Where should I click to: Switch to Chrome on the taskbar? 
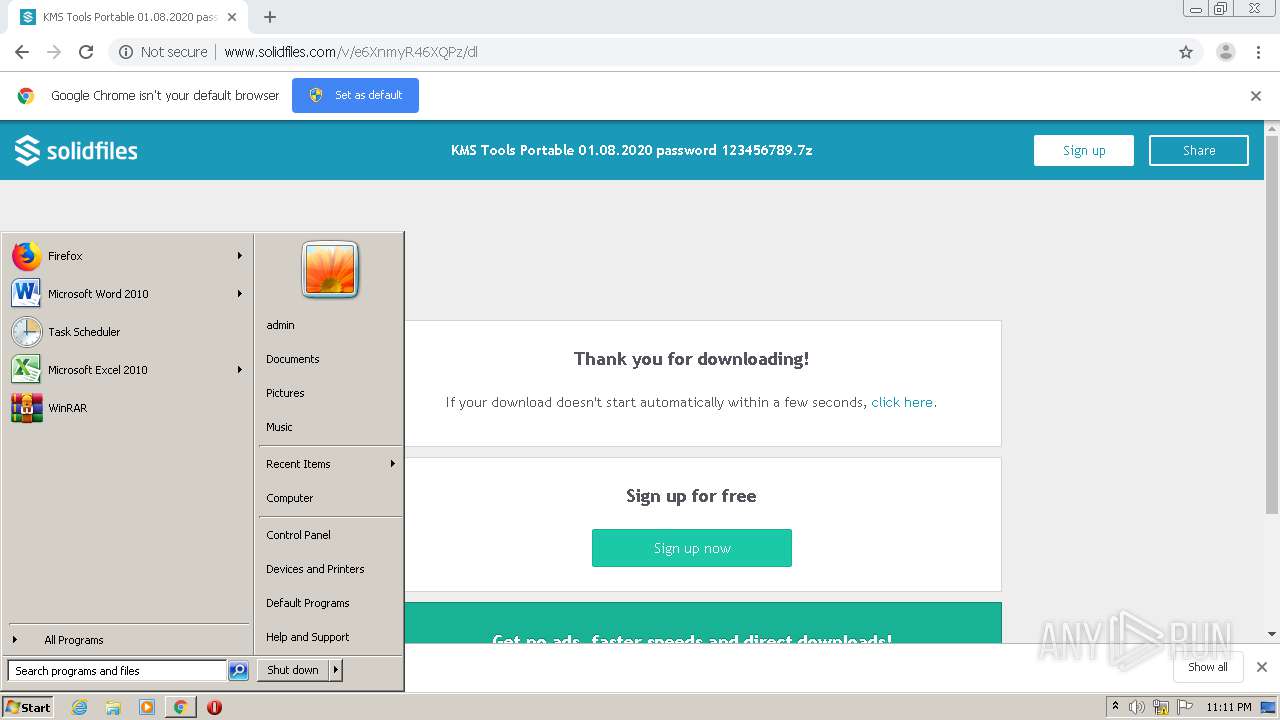(x=180, y=707)
